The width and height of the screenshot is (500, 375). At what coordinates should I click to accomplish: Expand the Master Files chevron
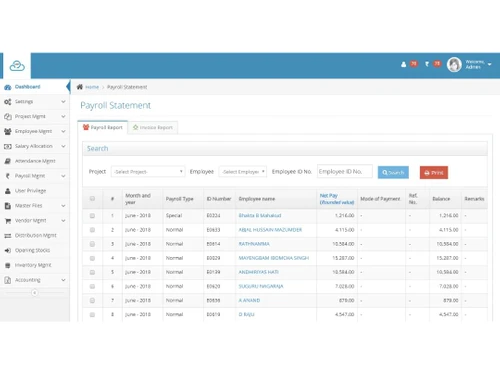(x=63, y=206)
